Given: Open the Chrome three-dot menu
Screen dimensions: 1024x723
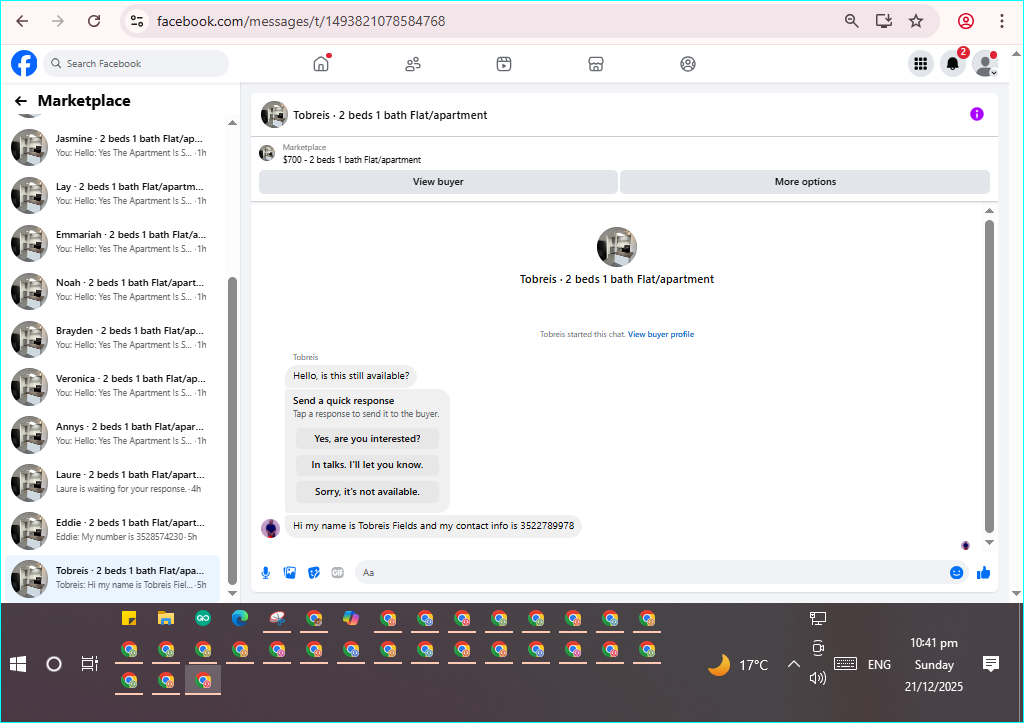Looking at the screenshot, I should [1002, 21].
